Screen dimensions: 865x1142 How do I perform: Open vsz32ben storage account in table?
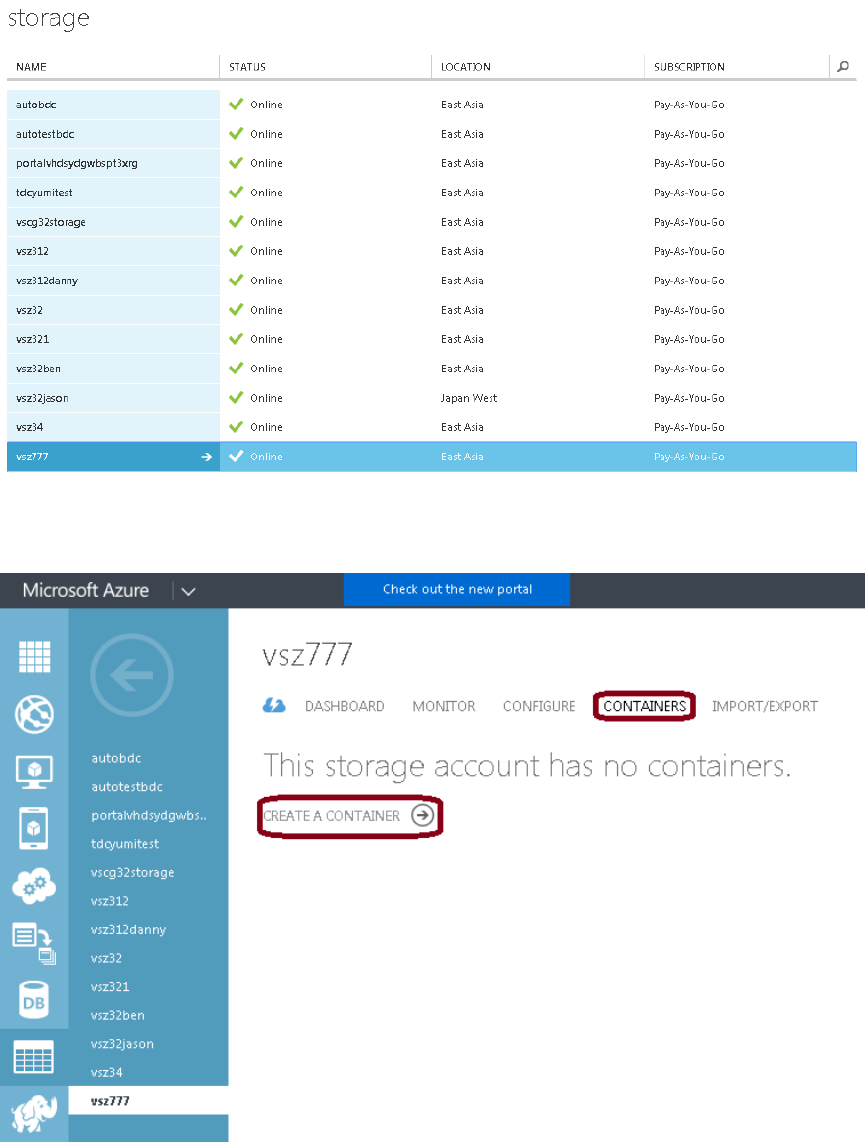pyautogui.click(x=38, y=369)
